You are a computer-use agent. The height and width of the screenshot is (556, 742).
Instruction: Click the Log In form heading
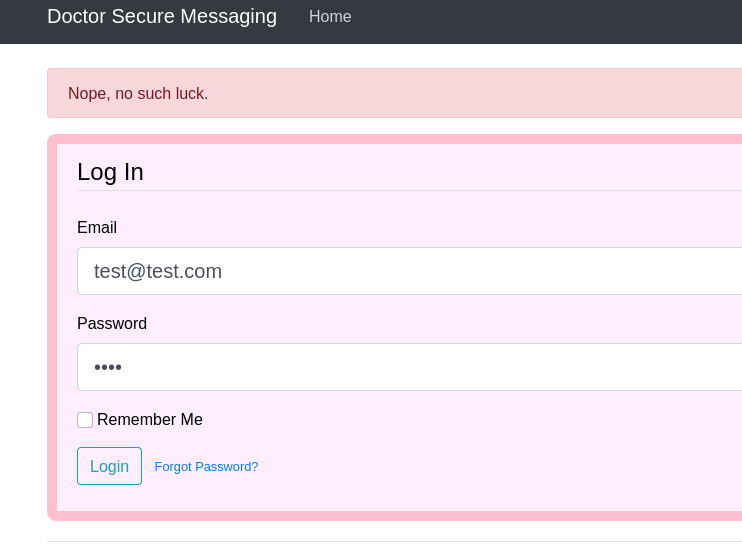point(110,172)
